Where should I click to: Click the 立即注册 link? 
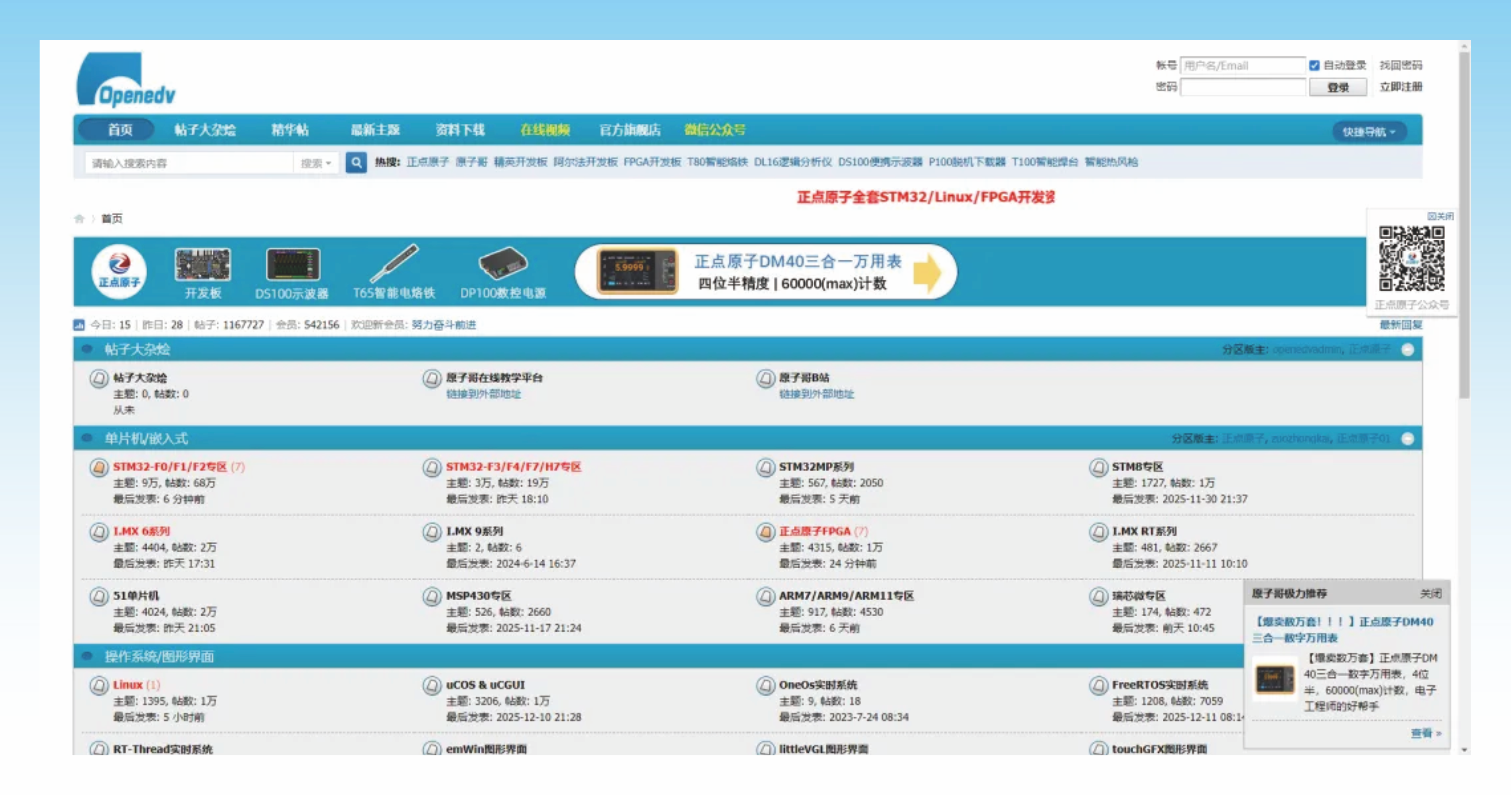click(x=1400, y=87)
